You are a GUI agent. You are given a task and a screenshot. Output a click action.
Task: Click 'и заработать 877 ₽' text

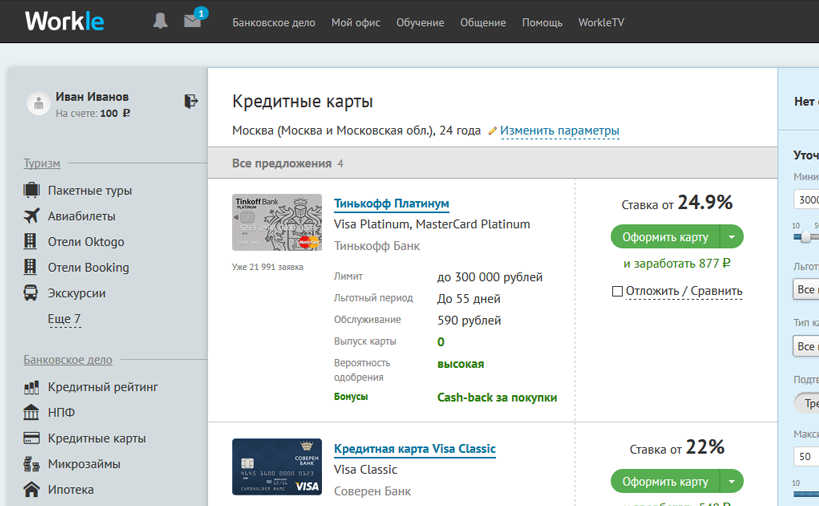(x=676, y=264)
